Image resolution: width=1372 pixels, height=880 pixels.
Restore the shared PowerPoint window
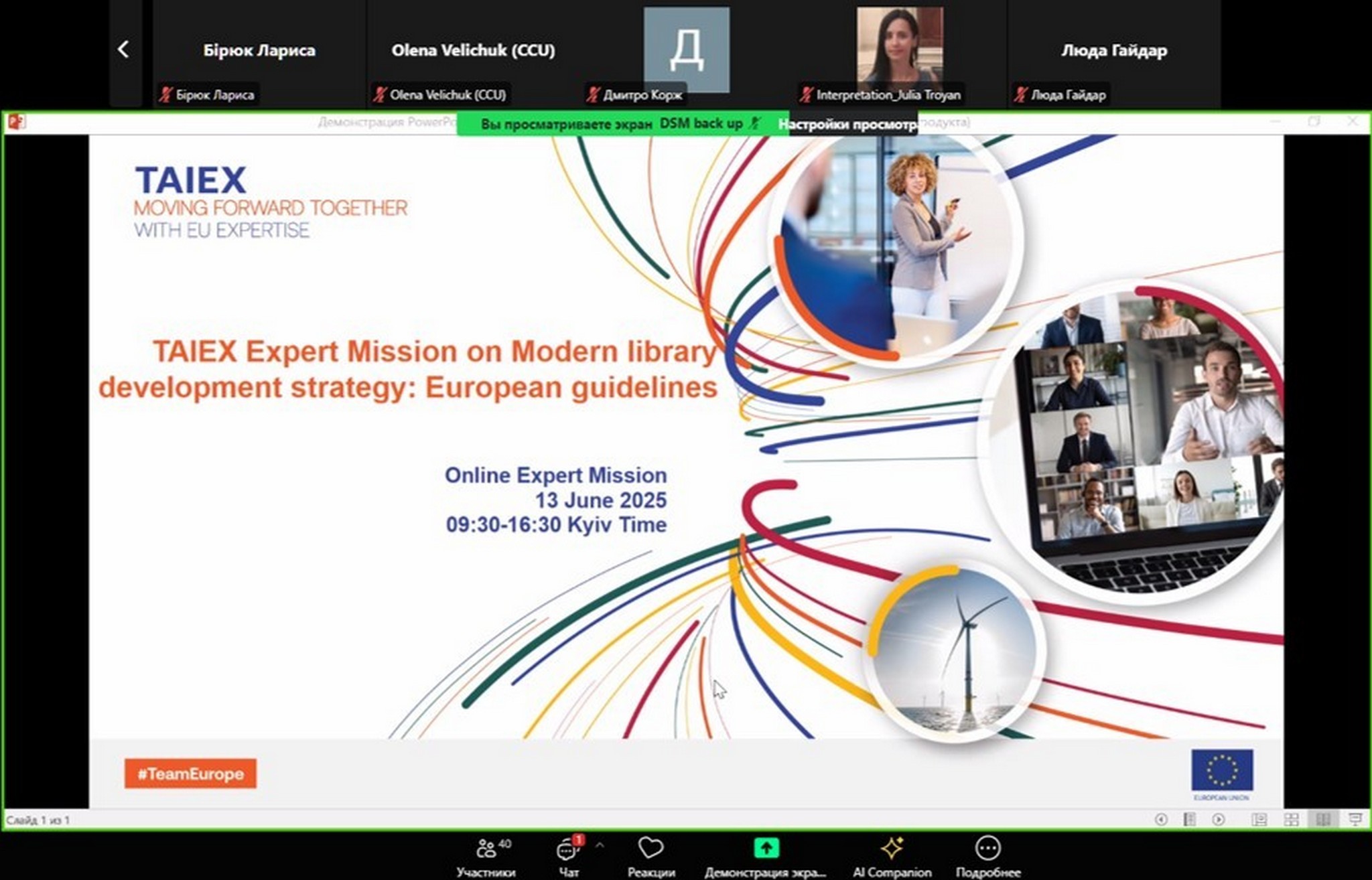pos(1314,121)
